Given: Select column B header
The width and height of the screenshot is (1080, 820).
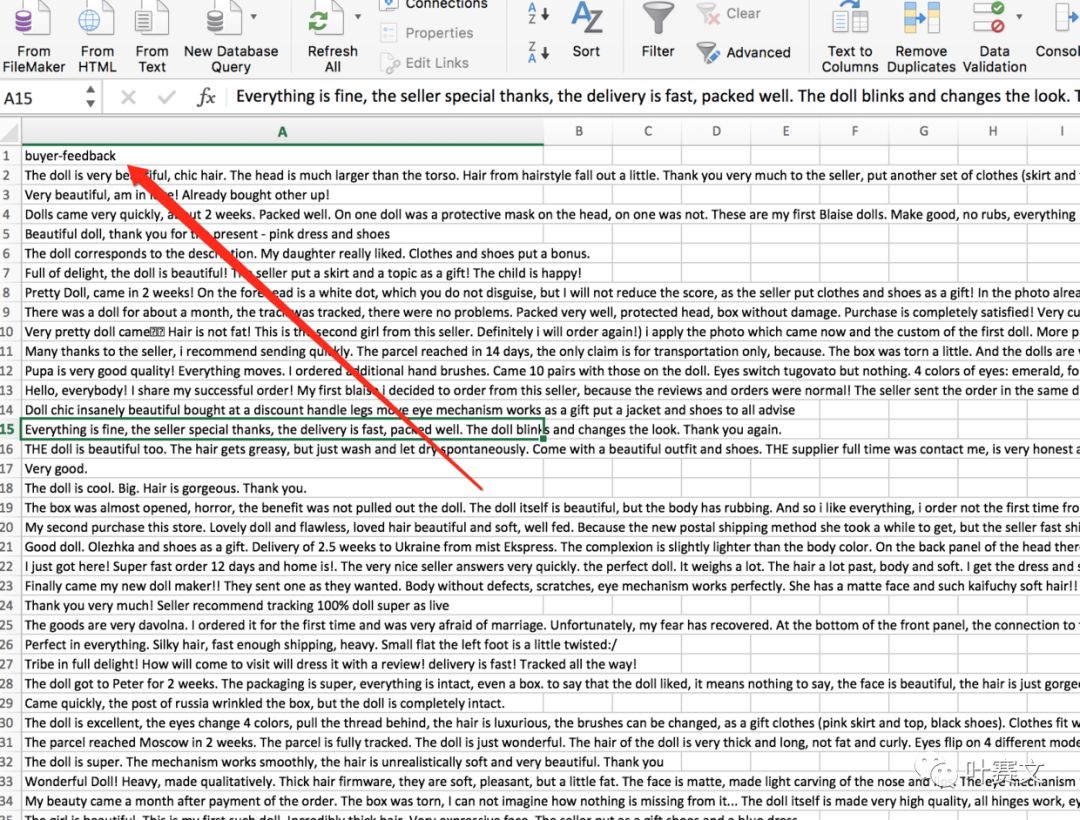Looking at the screenshot, I should click(x=578, y=131).
